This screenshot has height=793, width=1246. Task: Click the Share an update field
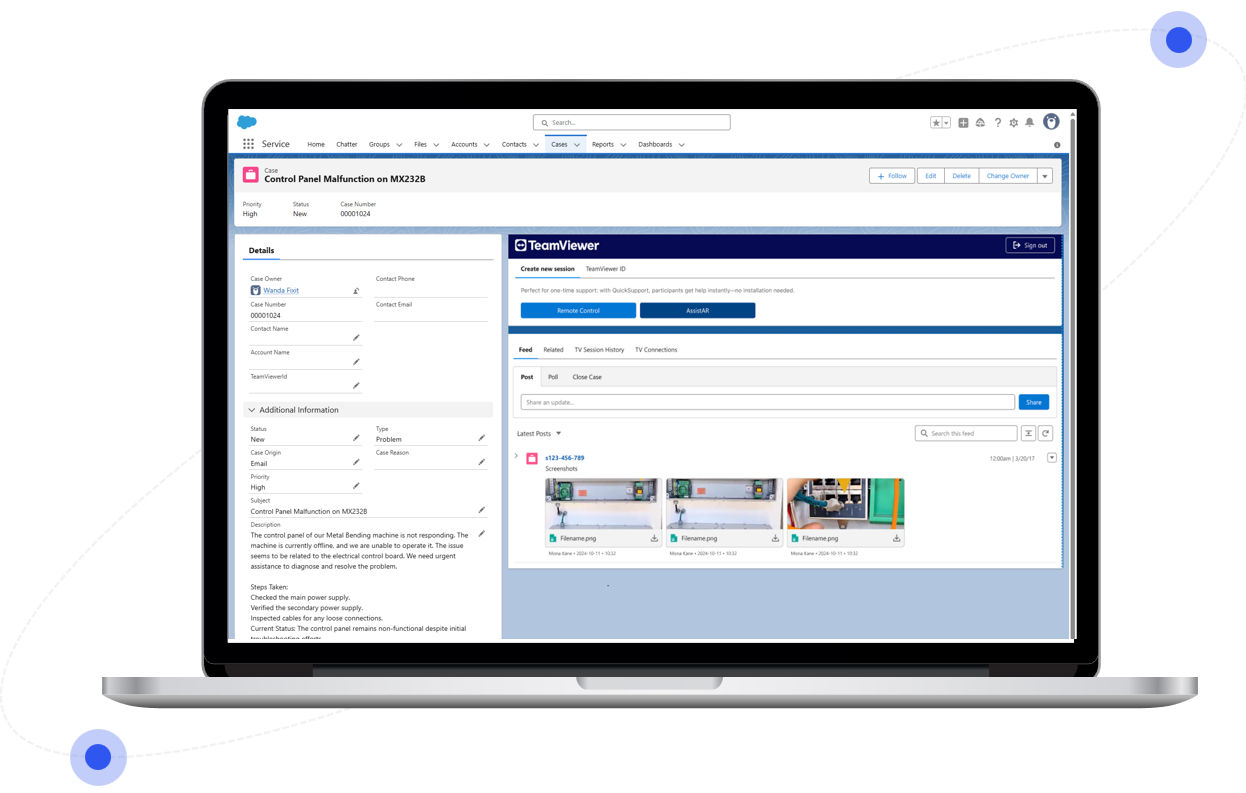[768, 402]
